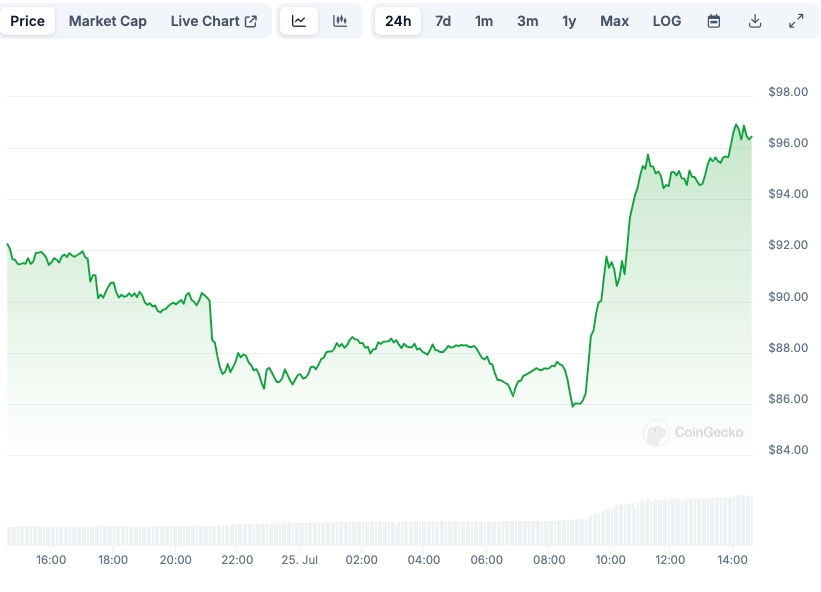Click the 14:00 time axis label

pyautogui.click(x=732, y=560)
